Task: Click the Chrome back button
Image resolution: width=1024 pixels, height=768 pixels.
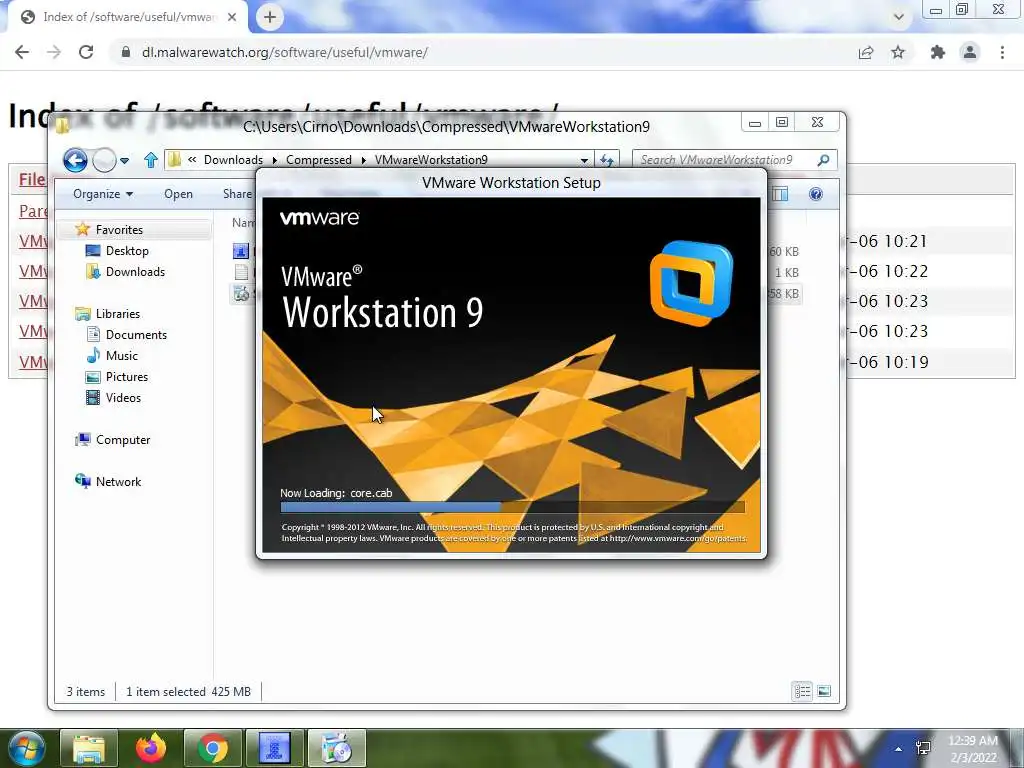Action: [x=22, y=52]
